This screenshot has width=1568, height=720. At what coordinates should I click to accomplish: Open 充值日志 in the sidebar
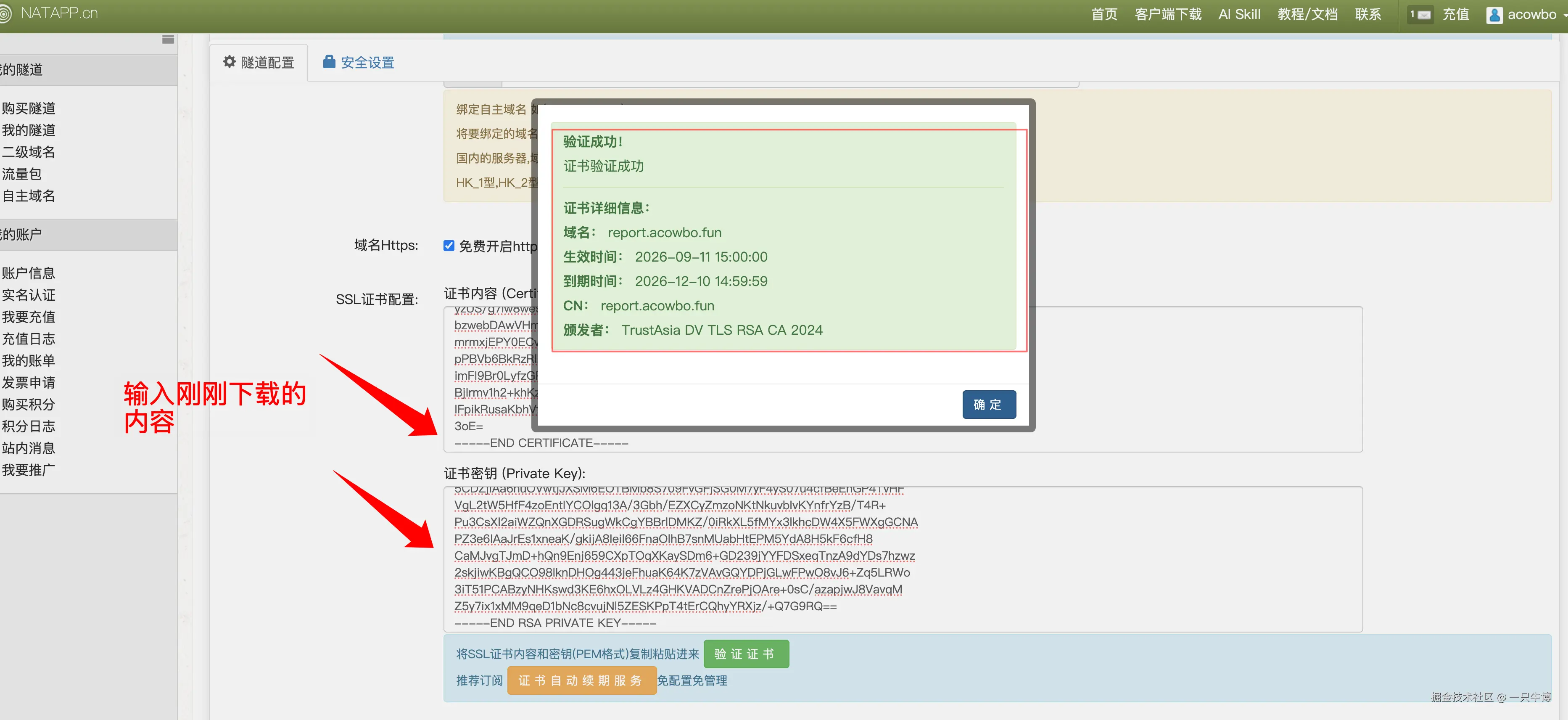pyautogui.click(x=28, y=339)
